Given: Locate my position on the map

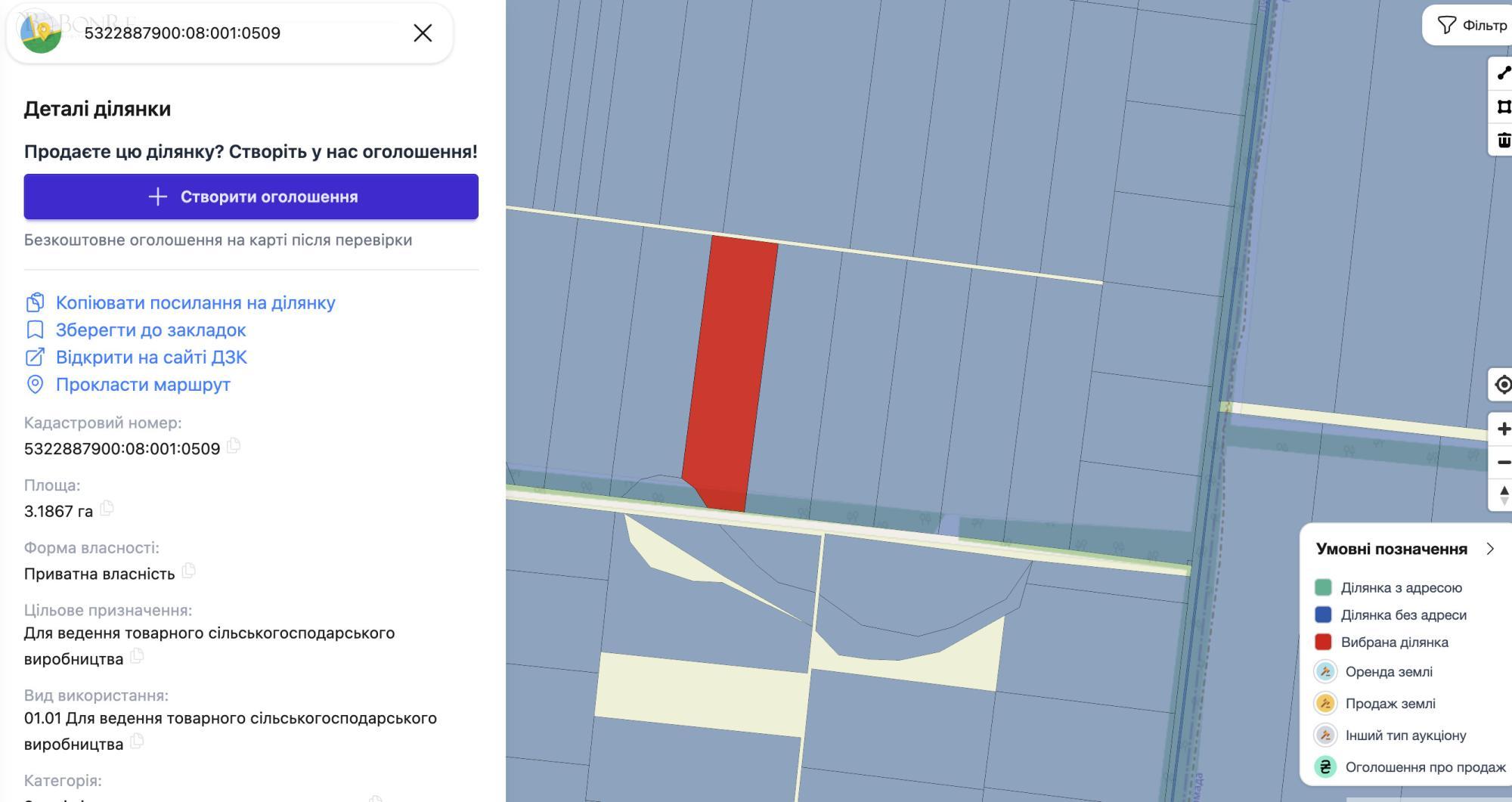Looking at the screenshot, I should (1503, 385).
